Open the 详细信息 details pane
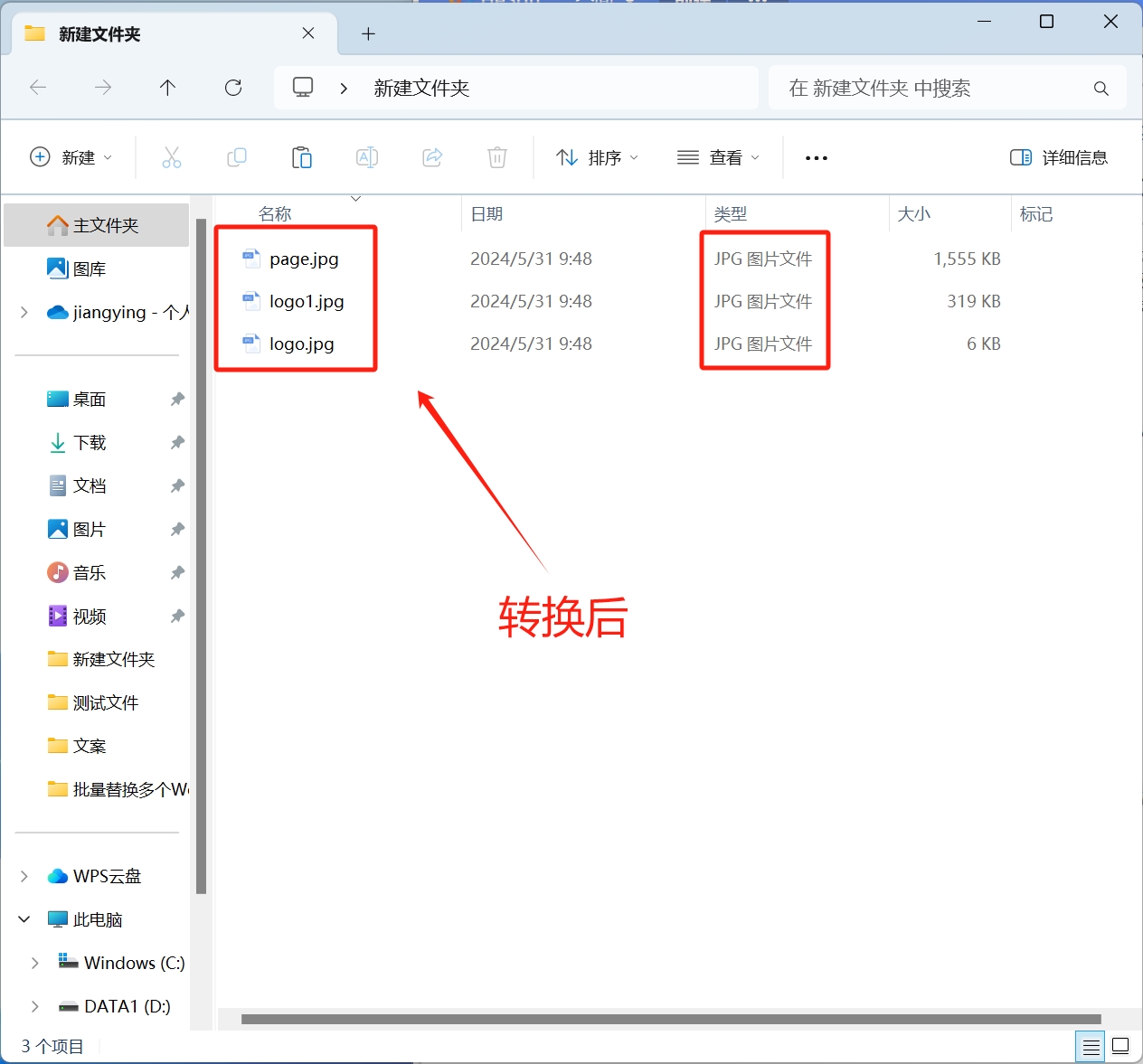The width and height of the screenshot is (1143, 1064). 1060,157
